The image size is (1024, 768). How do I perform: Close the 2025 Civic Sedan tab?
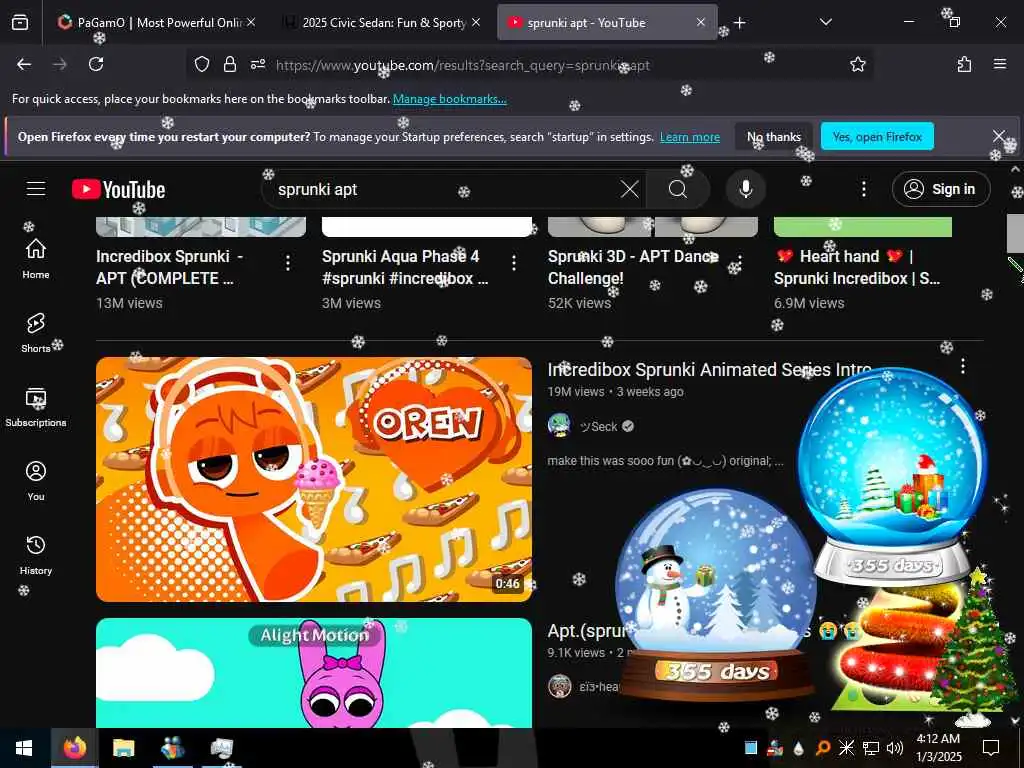(x=476, y=22)
